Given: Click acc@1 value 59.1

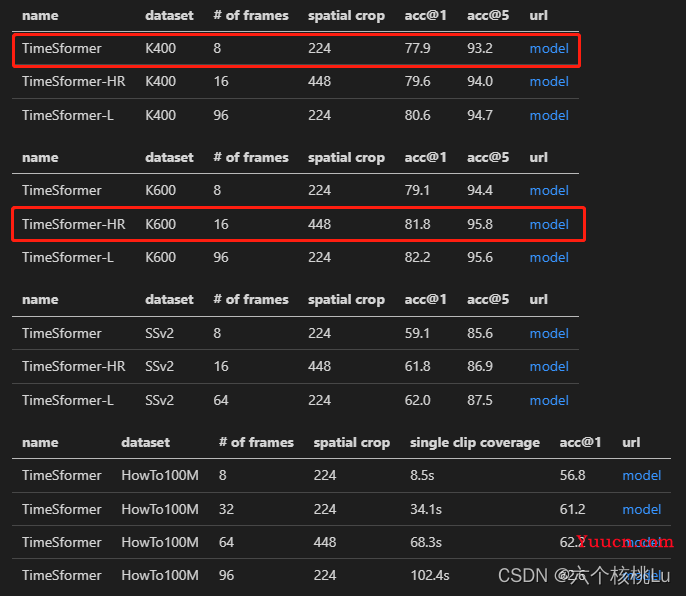Looking at the screenshot, I should click(x=417, y=333).
